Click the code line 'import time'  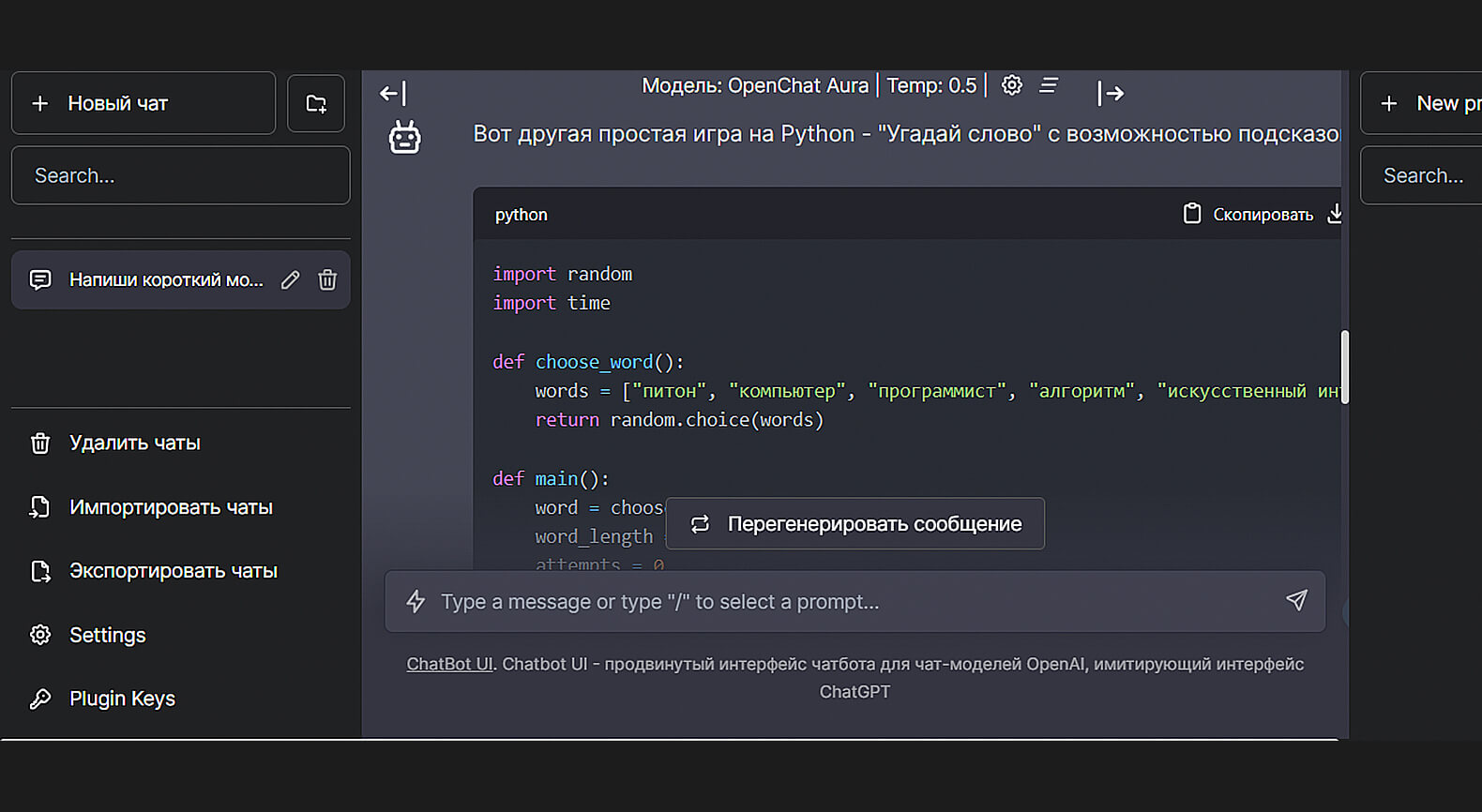coord(552,303)
